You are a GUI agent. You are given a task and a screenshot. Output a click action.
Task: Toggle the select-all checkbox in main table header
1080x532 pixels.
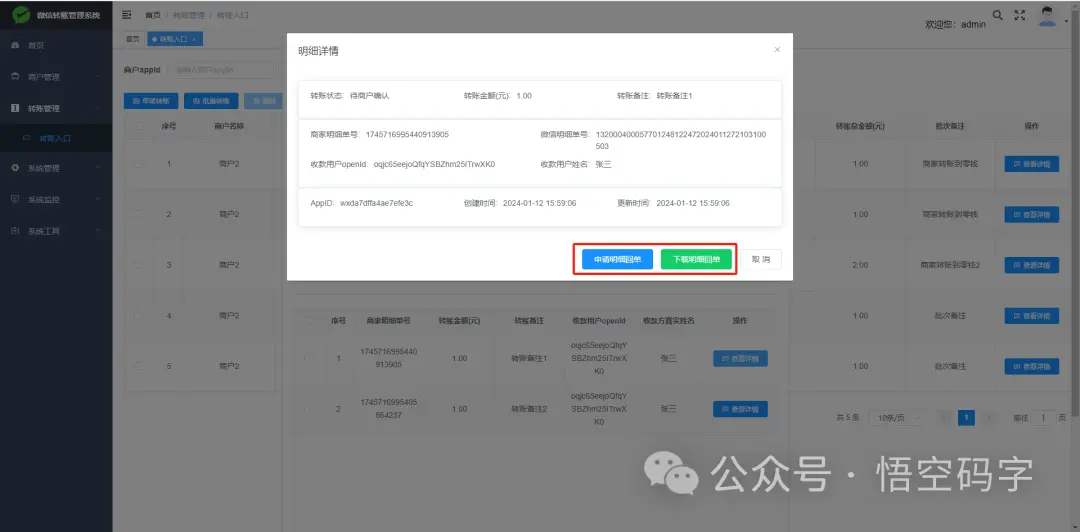click(140, 126)
